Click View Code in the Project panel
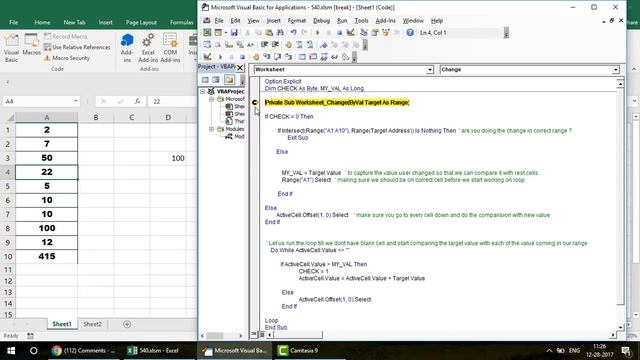 click(205, 80)
